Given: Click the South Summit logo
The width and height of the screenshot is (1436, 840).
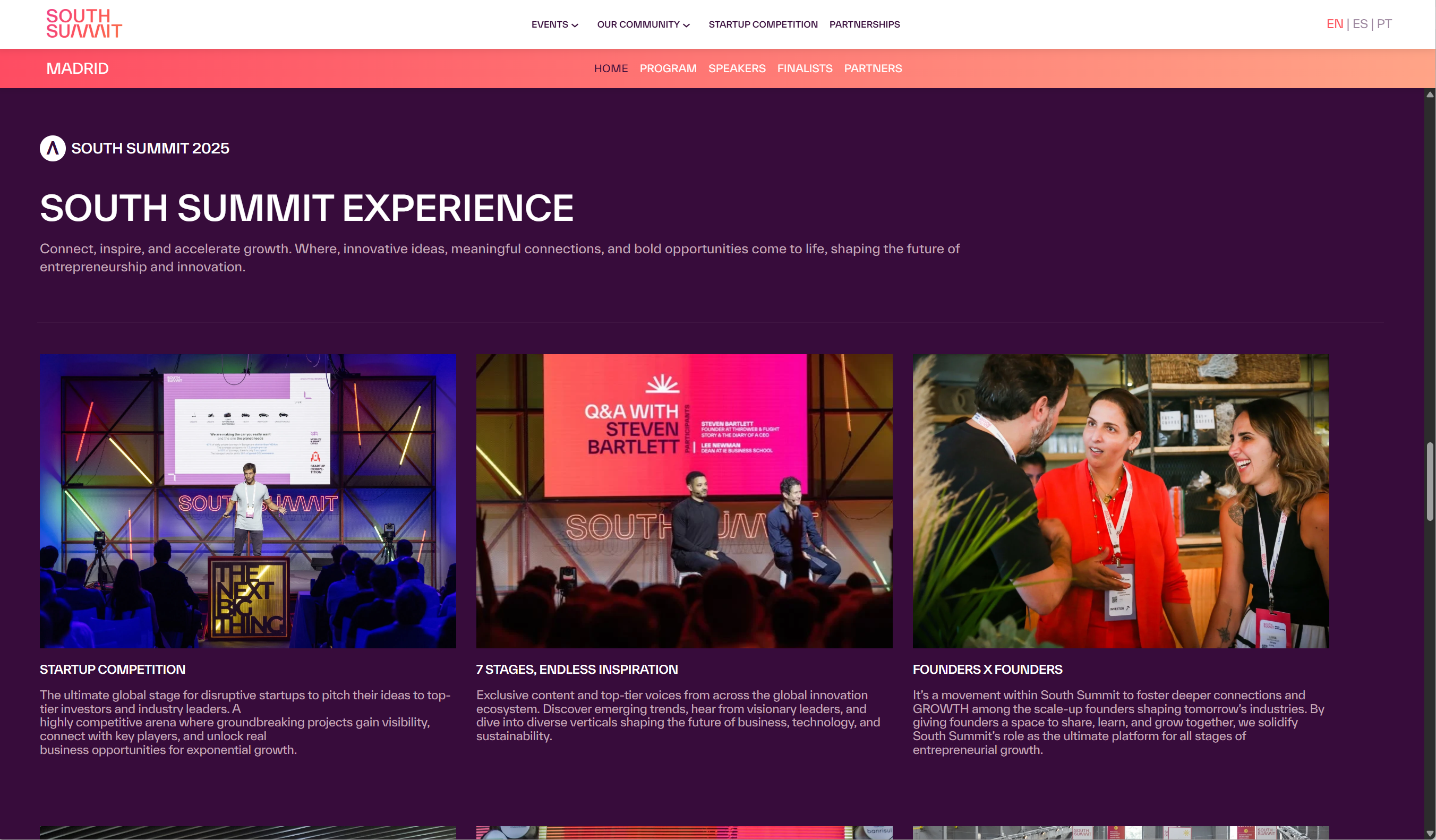Looking at the screenshot, I should click(x=84, y=23).
